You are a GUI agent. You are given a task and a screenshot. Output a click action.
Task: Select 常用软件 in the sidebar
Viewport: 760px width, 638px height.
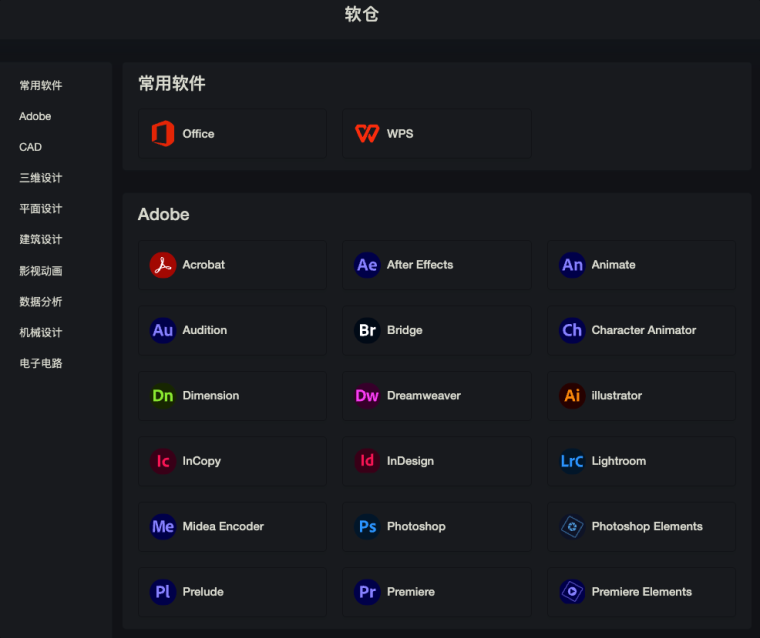[x=41, y=85]
